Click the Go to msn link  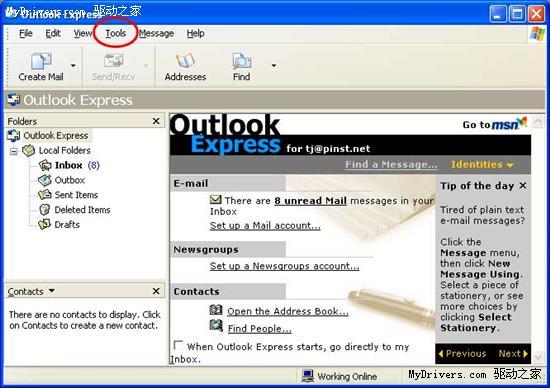pyautogui.click(x=495, y=123)
